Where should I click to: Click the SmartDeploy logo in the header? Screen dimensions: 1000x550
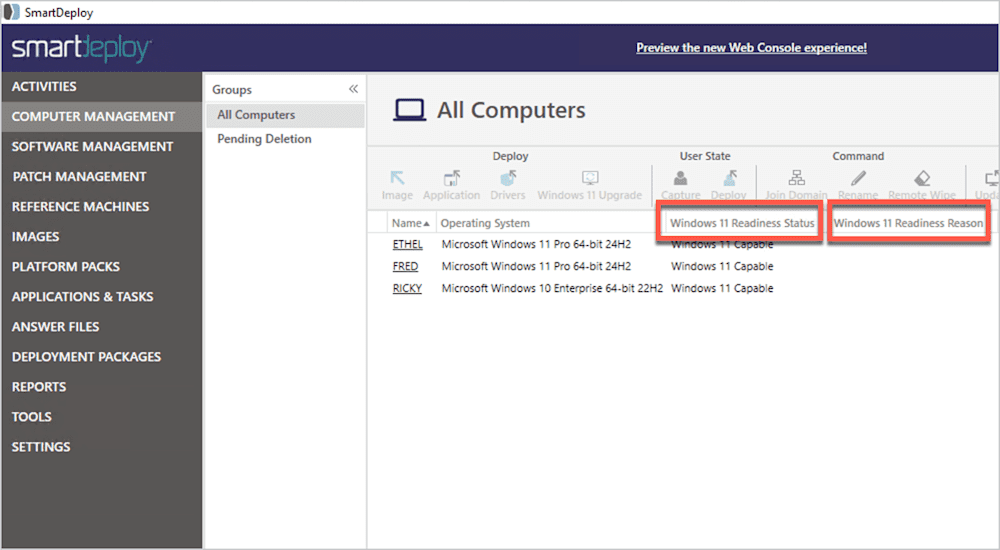(x=81, y=48)
